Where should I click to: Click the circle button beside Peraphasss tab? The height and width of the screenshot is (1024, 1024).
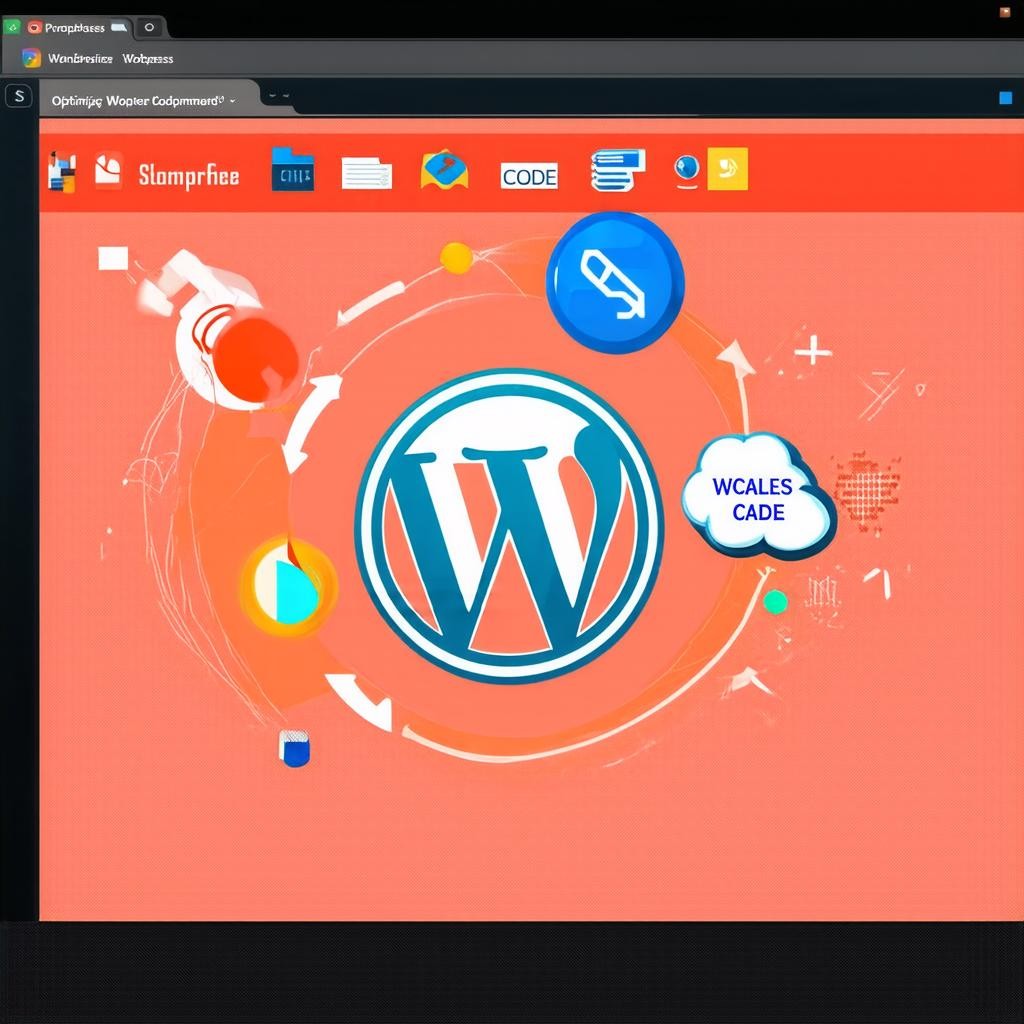[149, 28]
